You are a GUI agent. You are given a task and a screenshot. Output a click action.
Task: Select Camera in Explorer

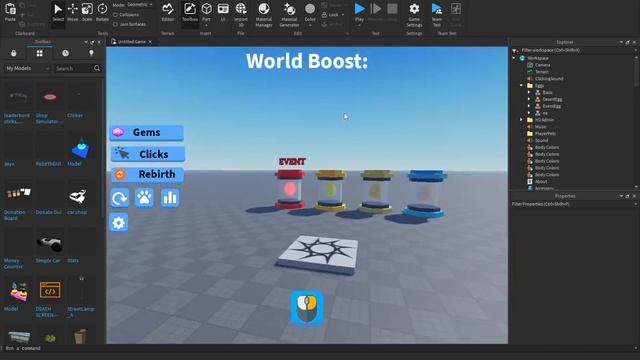[542, 65]
